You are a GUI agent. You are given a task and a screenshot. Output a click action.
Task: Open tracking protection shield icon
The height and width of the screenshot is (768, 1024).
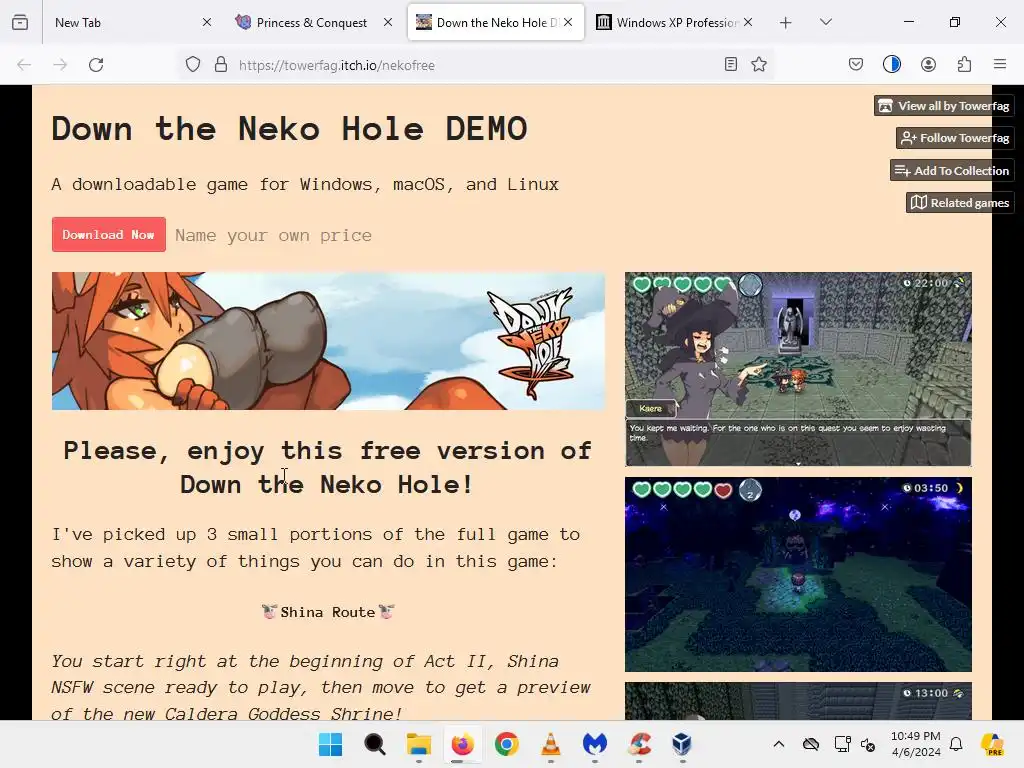pos(193,65)
